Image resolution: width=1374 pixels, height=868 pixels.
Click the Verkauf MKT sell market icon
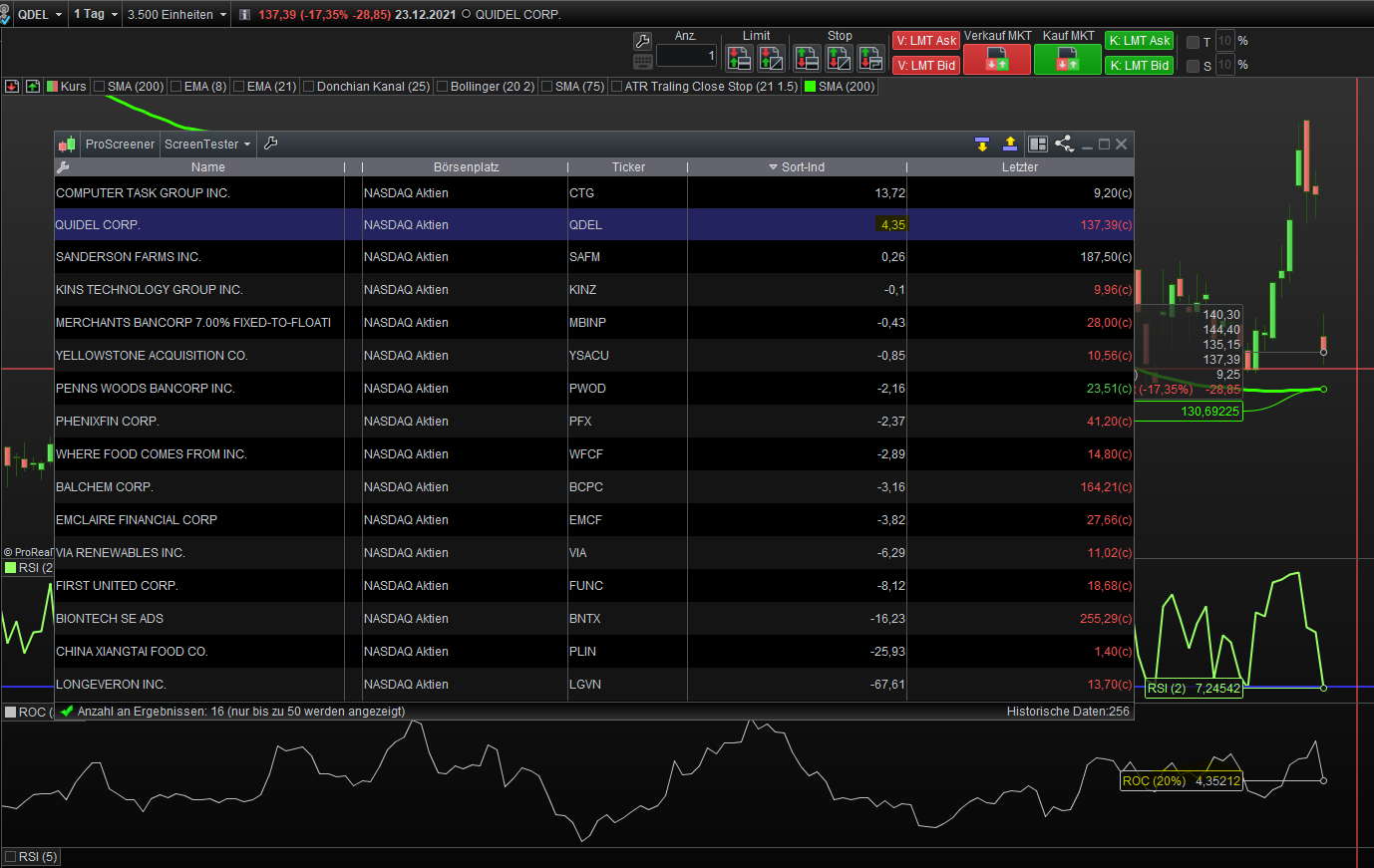click(x=996, y=60)
